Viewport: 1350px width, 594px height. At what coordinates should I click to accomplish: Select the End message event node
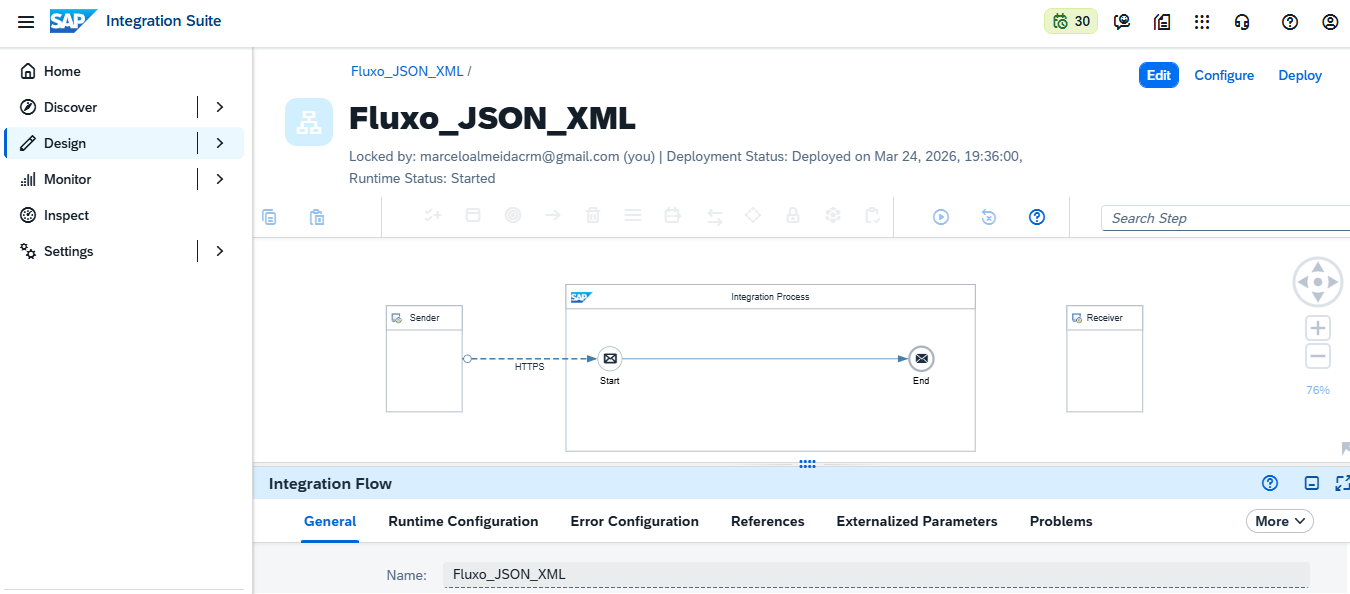[x=921, y=358]
